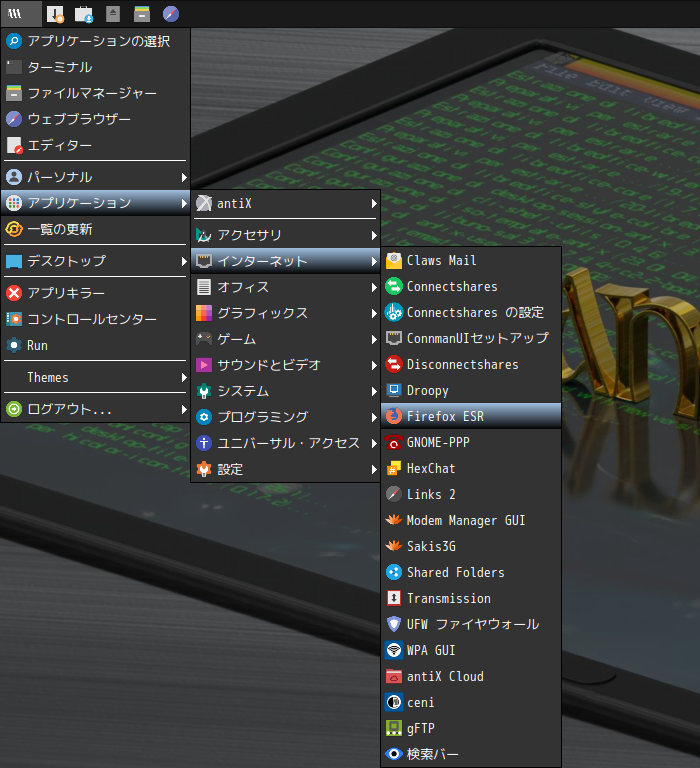Open コントロールセンター menu entry
Screen dimensions: 700x768
pyautogui.click(x=96, y=319)
